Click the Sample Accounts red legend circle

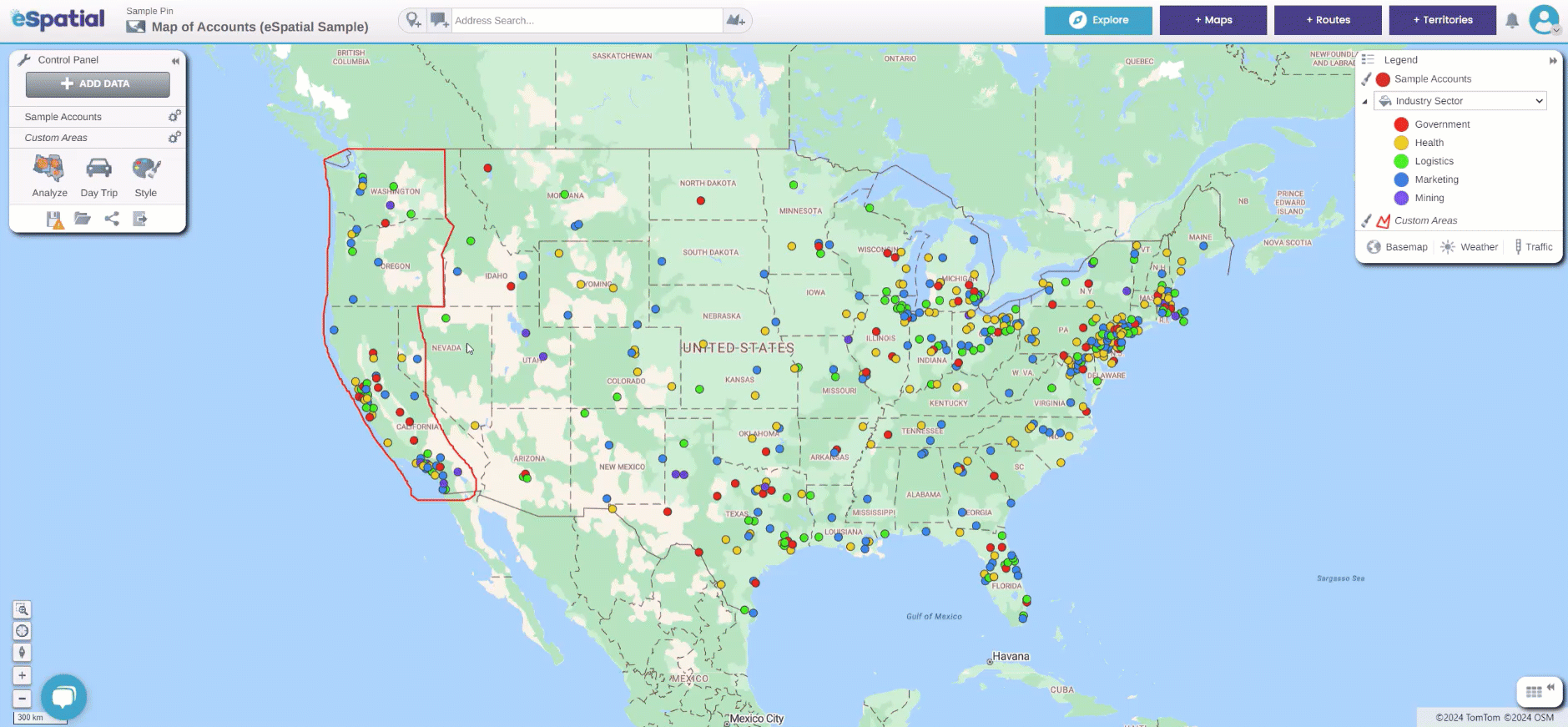coord(1383,79)
